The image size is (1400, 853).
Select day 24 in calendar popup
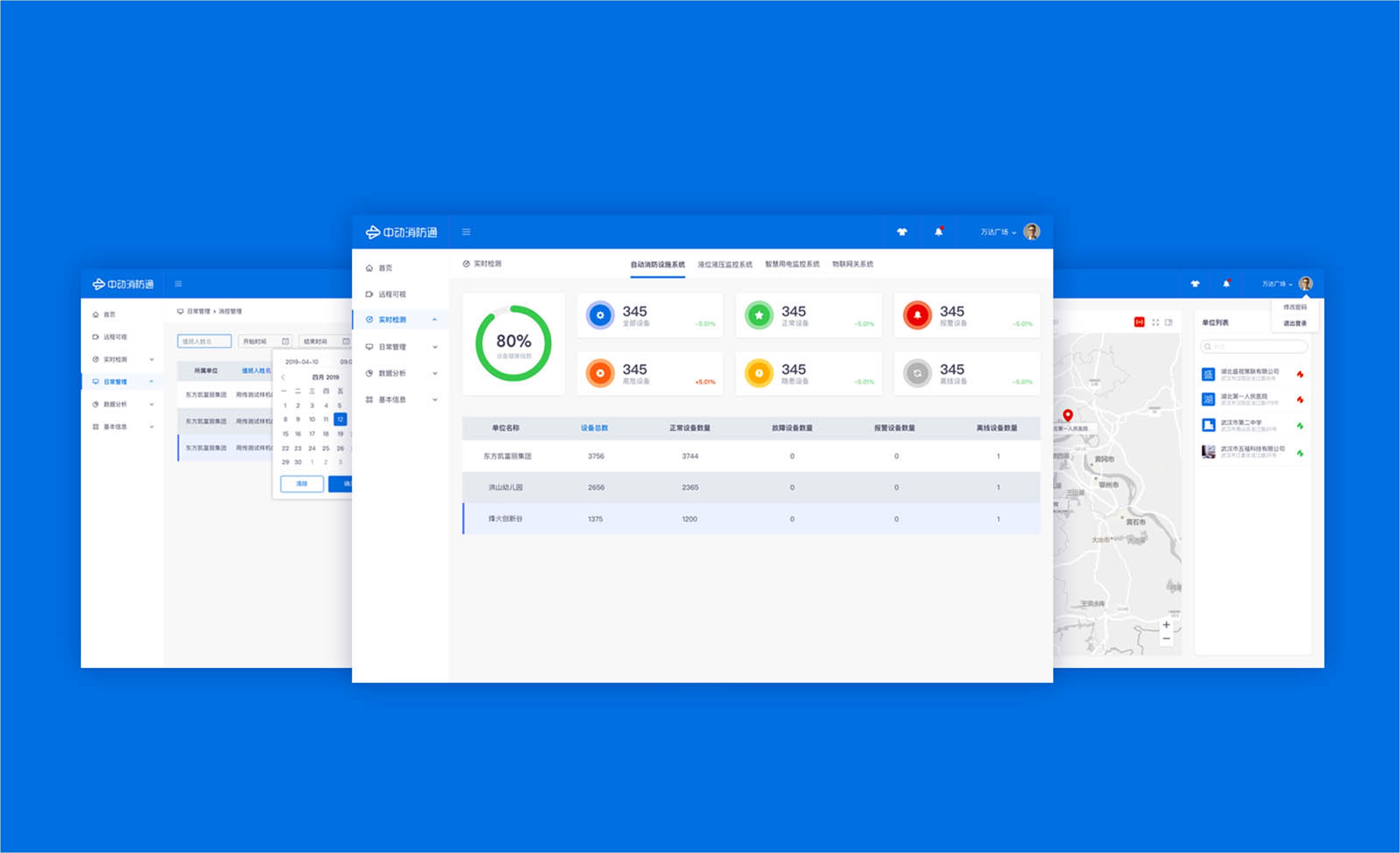click(311, 448)
